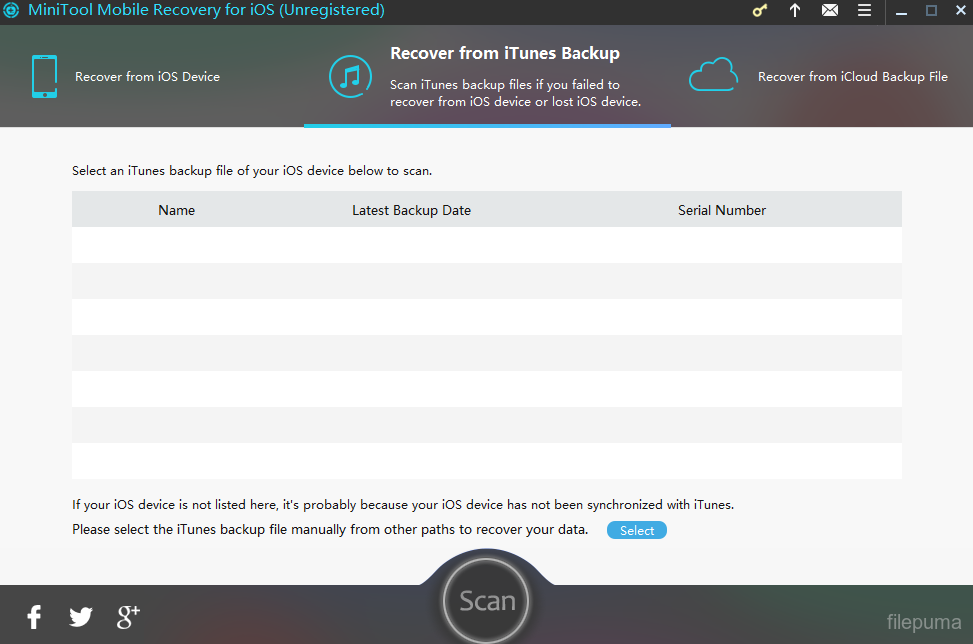Open the Google Plus icon
The height and width of the screenshot is (644, 973).
click(128, 616)
